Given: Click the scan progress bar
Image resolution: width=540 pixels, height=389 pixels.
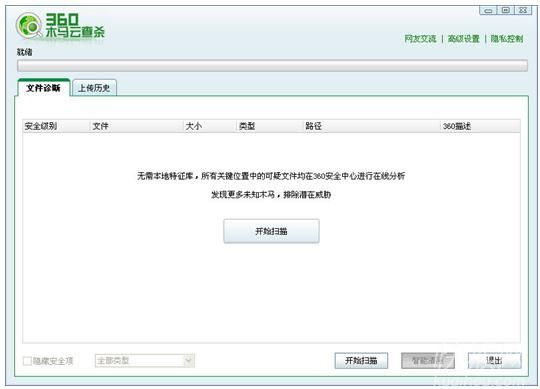Looking at the screenshot, I should tap(272, 66).
